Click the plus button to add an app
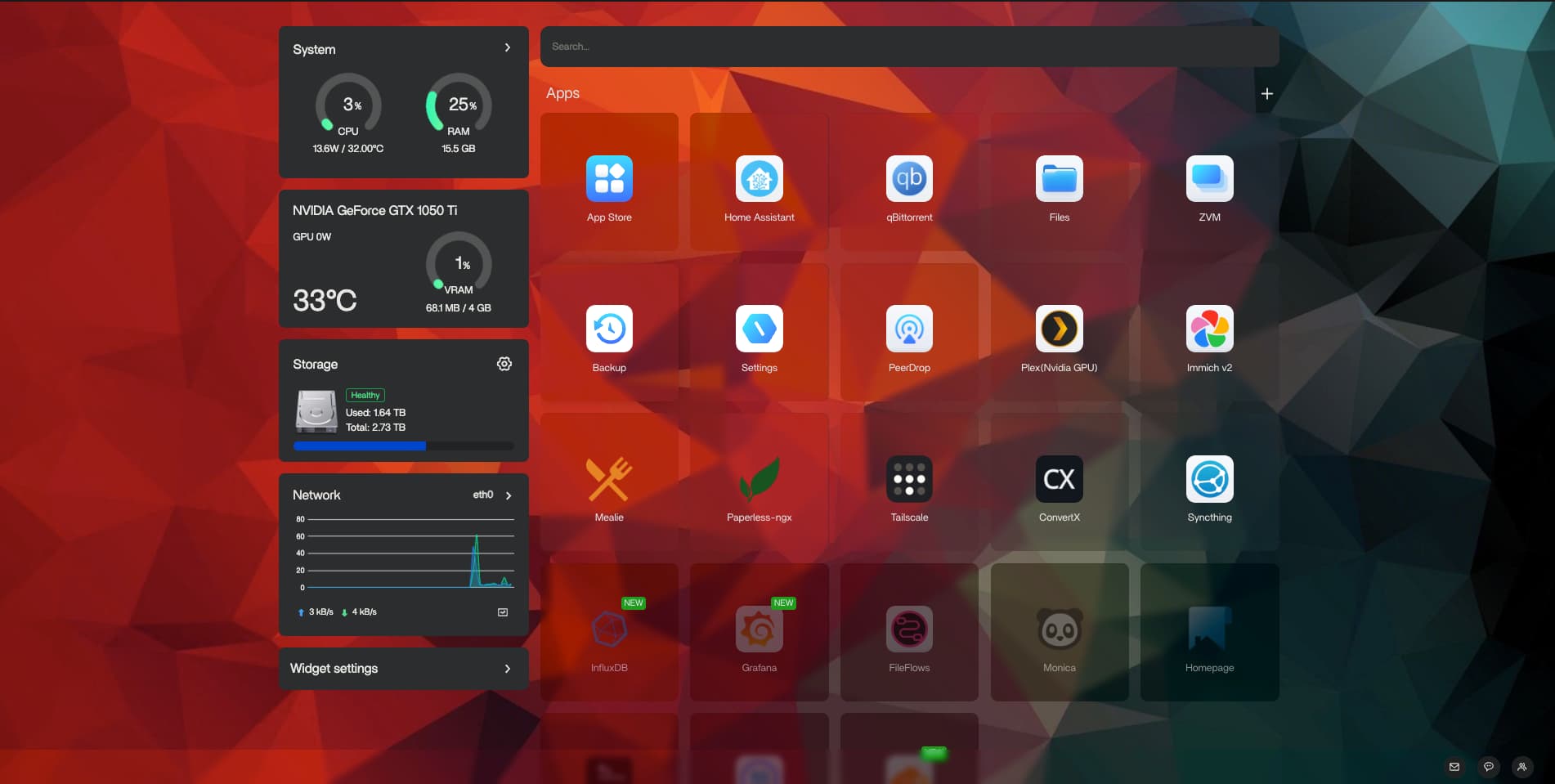1555x784 pixels. point(1266,93)
